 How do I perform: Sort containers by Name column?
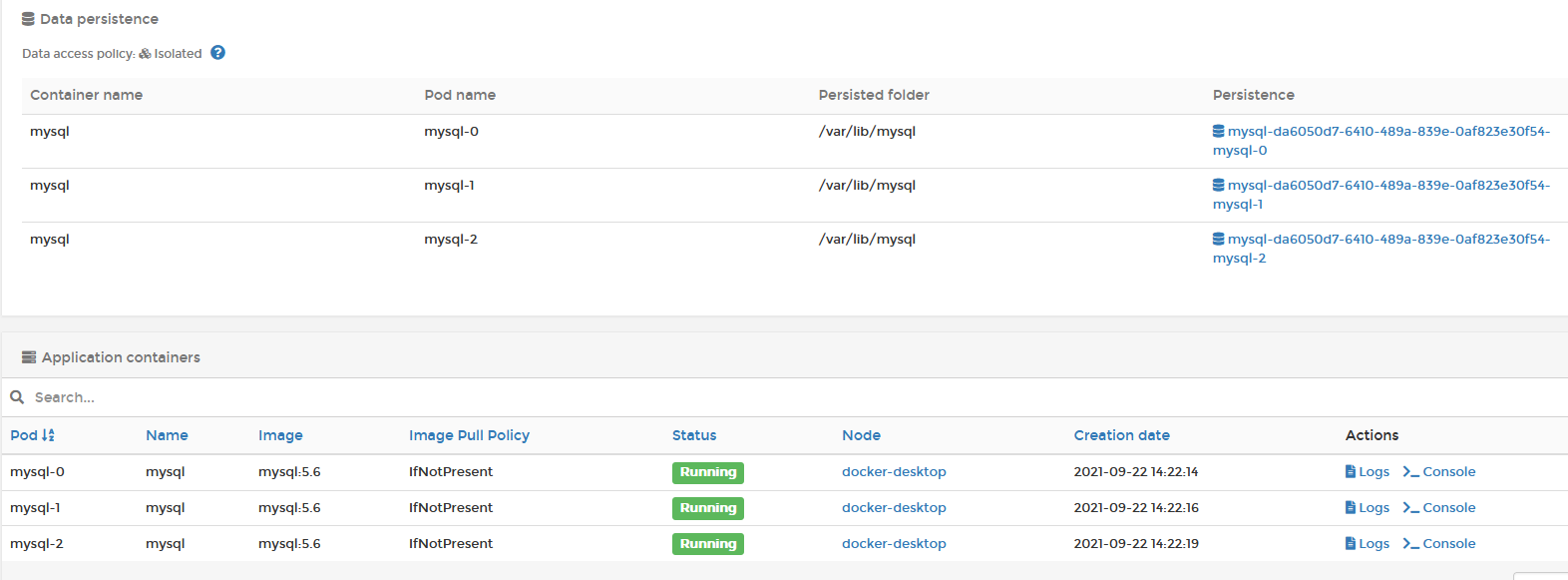167,435
